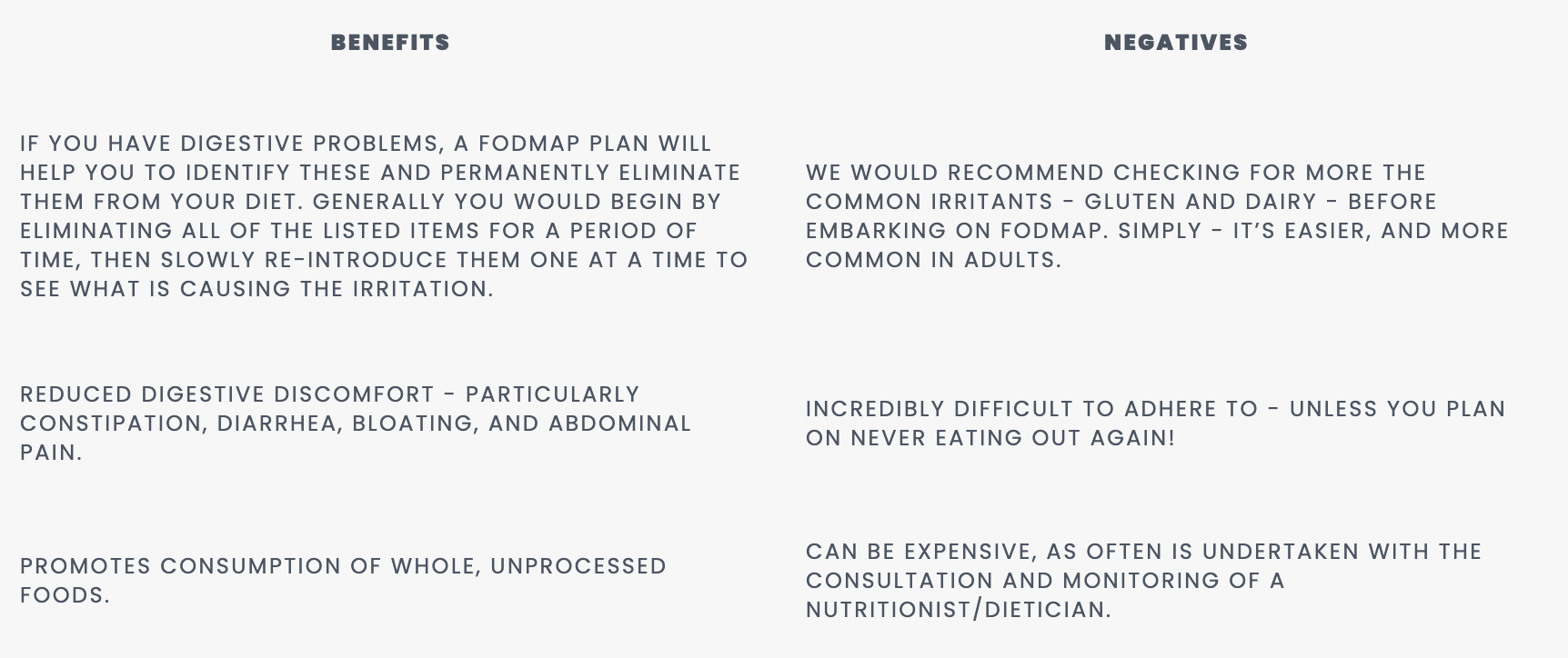Viewport: 1568px width, 658px height.
Task: Click the phrase 'PERMANENTLY ELIMINATE'
Action: tap(590, 173)
